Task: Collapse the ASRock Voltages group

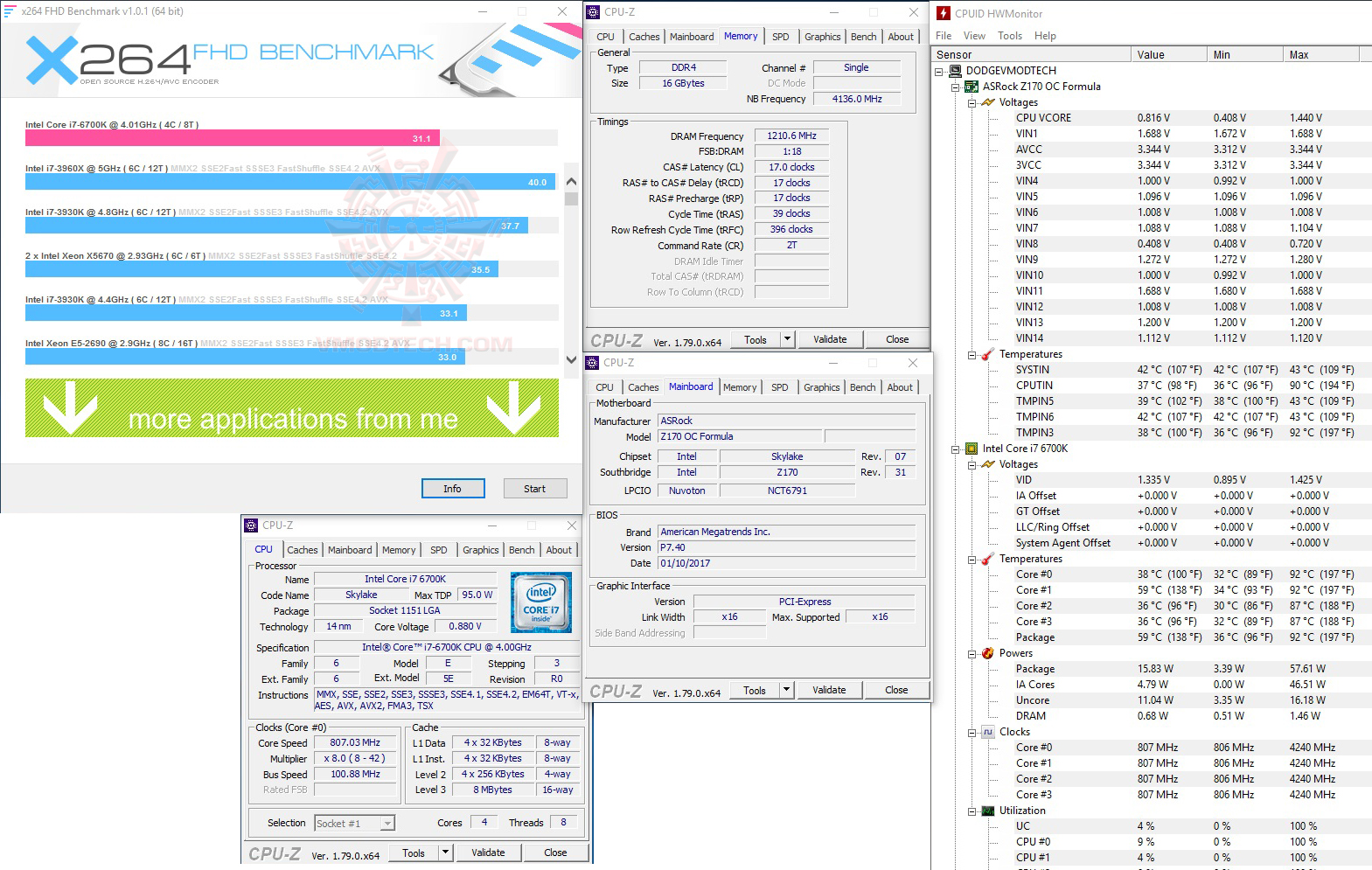Action: click(972, 103)
